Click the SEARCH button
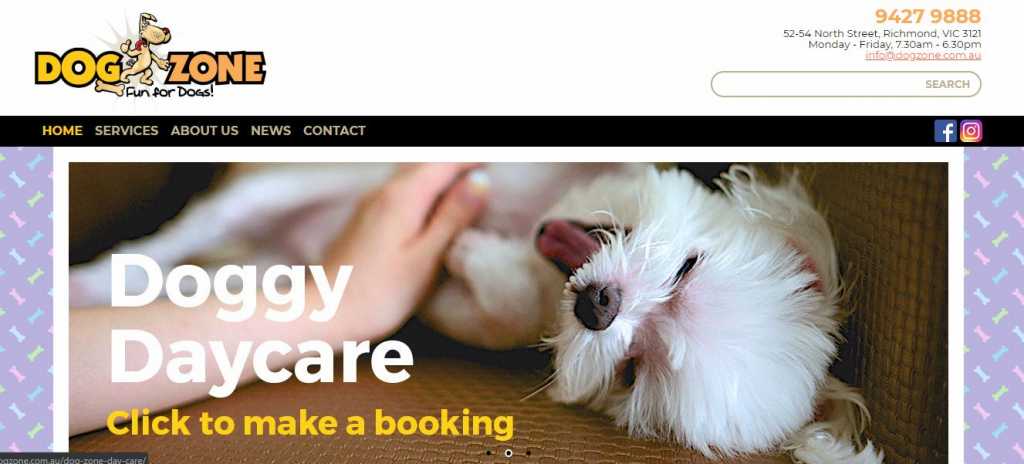 click(x=947, y=84)
